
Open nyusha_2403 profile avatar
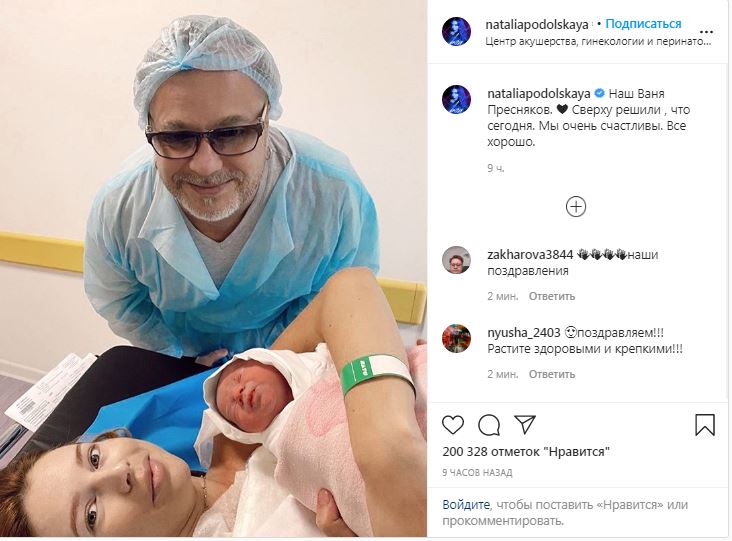click(x=456, y=338)
